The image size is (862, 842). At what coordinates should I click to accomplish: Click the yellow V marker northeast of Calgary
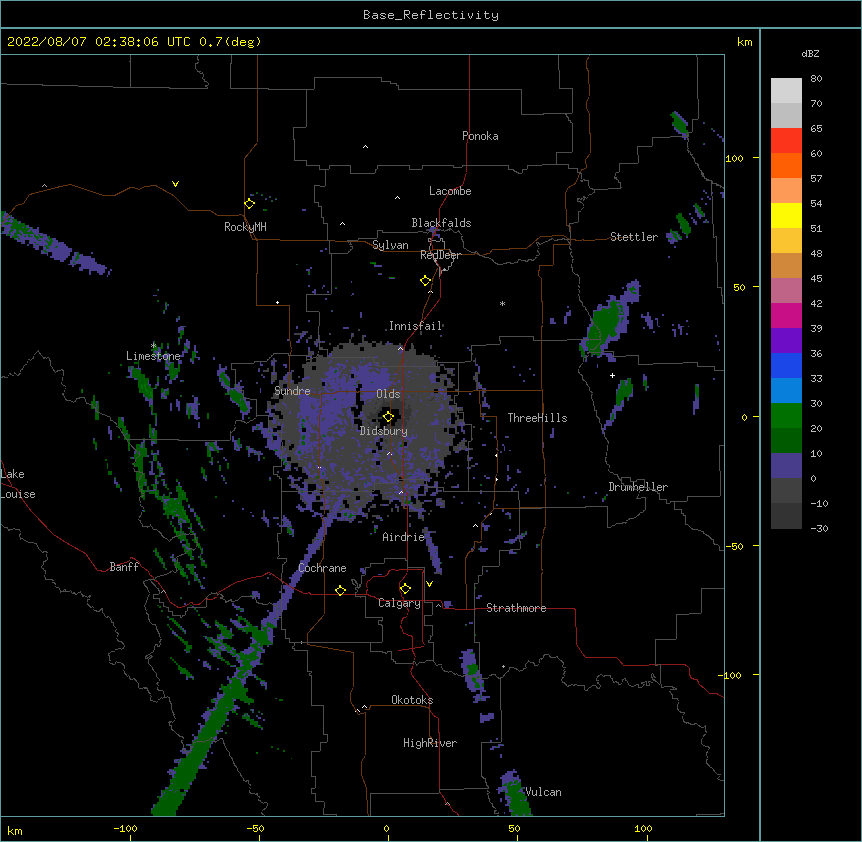pos(429,584)
